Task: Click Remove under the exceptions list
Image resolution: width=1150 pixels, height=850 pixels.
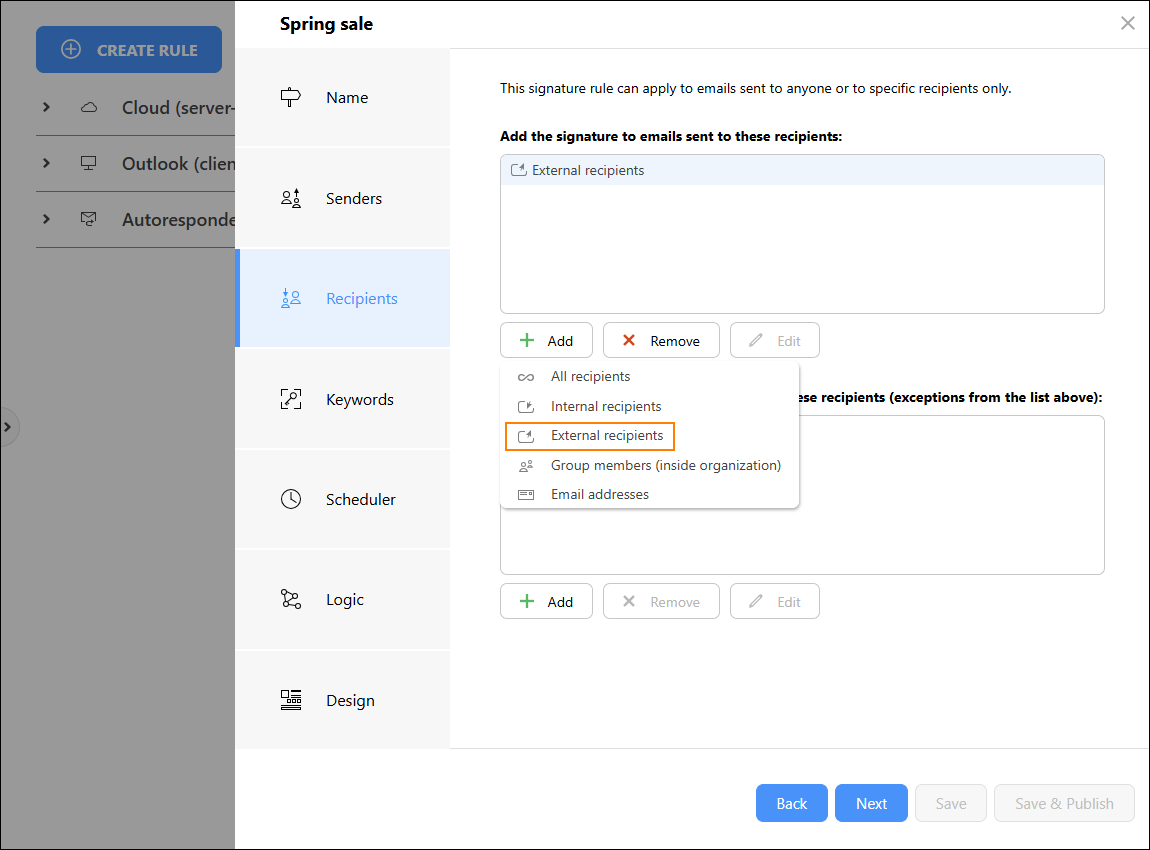Action: tap(662, 601)
